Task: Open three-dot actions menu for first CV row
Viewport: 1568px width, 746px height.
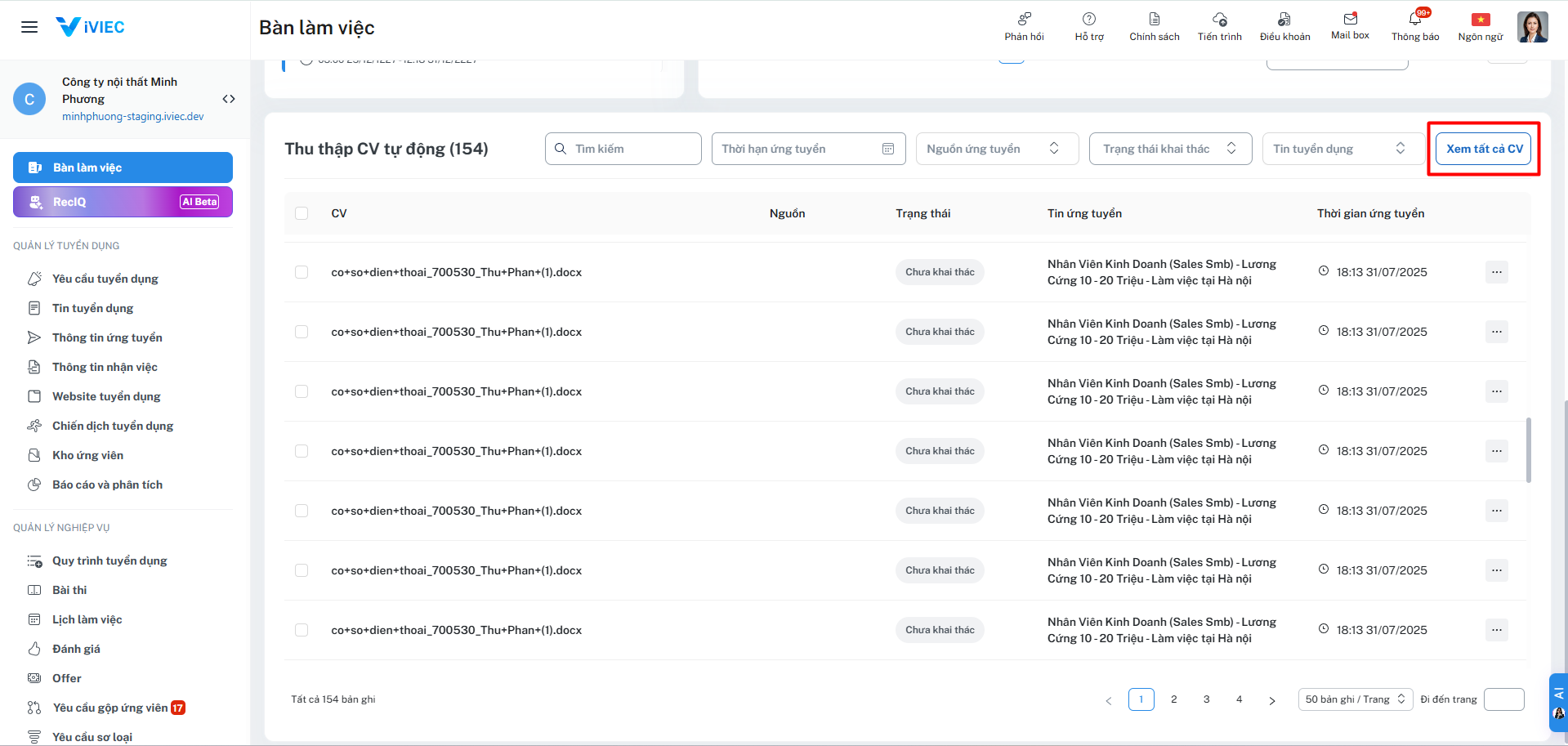Action: pos(1496,272)
